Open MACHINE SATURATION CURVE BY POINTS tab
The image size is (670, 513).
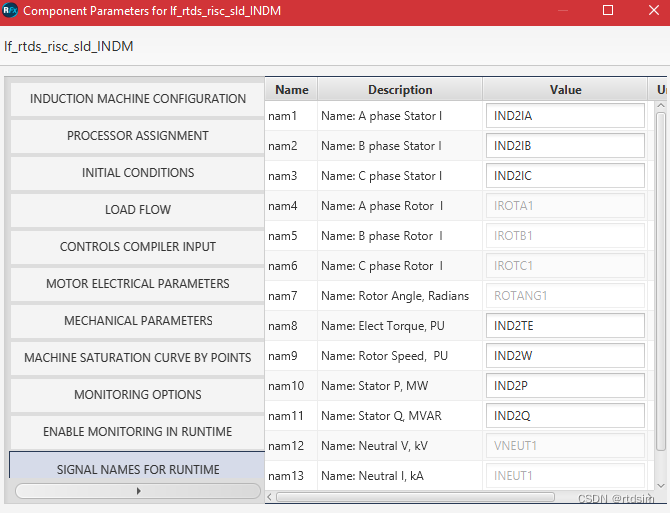click(138, 358)
